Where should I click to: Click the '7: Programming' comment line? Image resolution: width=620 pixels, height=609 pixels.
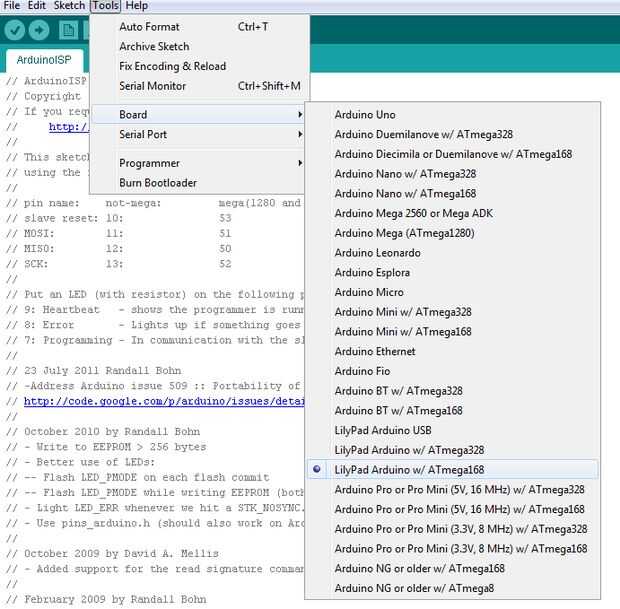tap(155, 340)
